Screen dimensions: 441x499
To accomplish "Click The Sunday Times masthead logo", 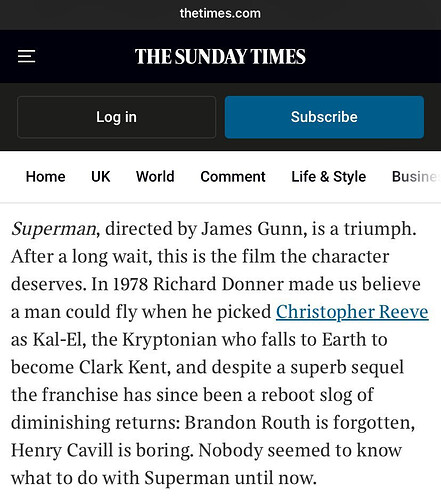I will [x=220, y=56].
